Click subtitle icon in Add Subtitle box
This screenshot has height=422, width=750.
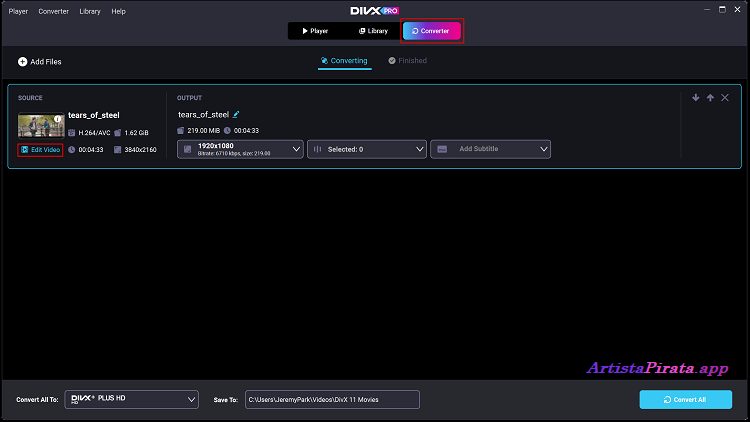[x=442, y=149]
